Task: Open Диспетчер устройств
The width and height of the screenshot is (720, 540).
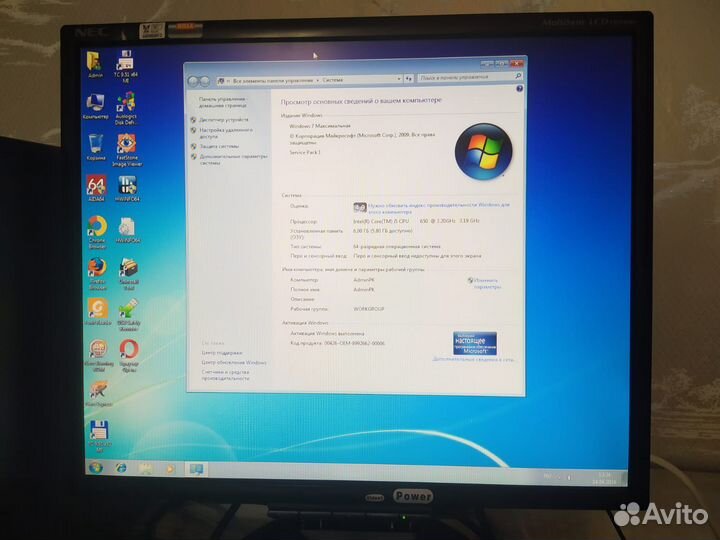Action: (224, 120)
